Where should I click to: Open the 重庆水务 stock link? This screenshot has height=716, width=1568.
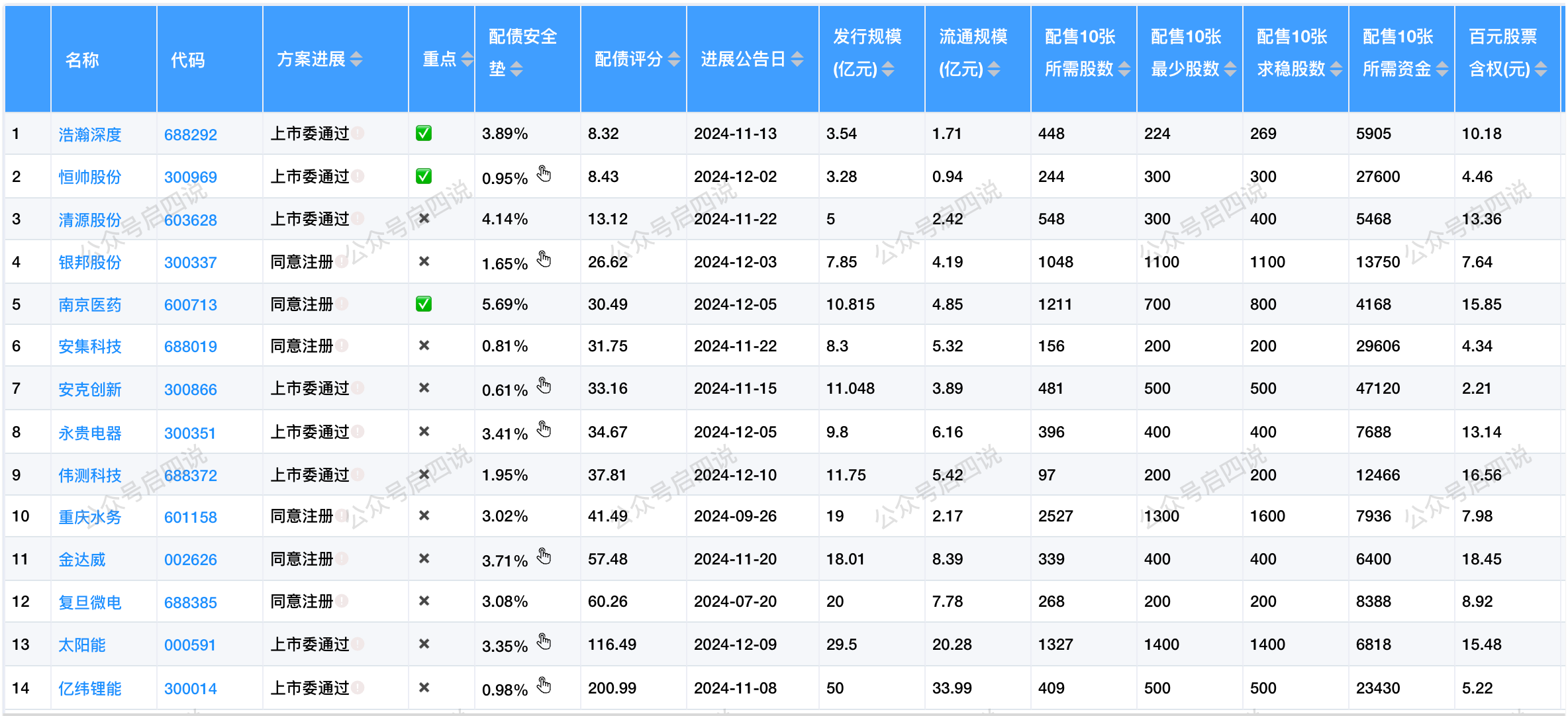click(x=89, y=517)
